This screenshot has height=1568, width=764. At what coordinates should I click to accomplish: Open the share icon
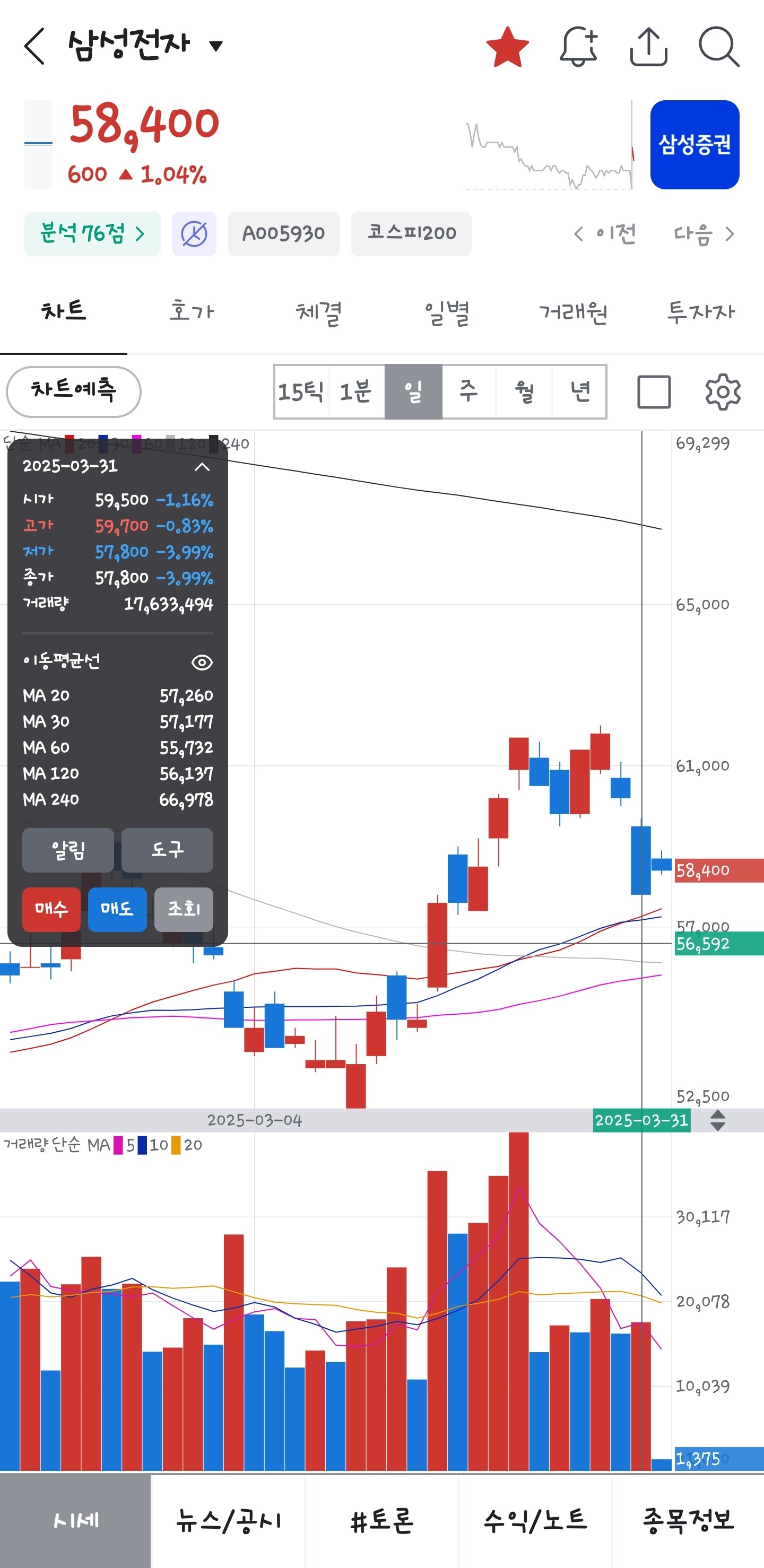(x=648, y=46)
